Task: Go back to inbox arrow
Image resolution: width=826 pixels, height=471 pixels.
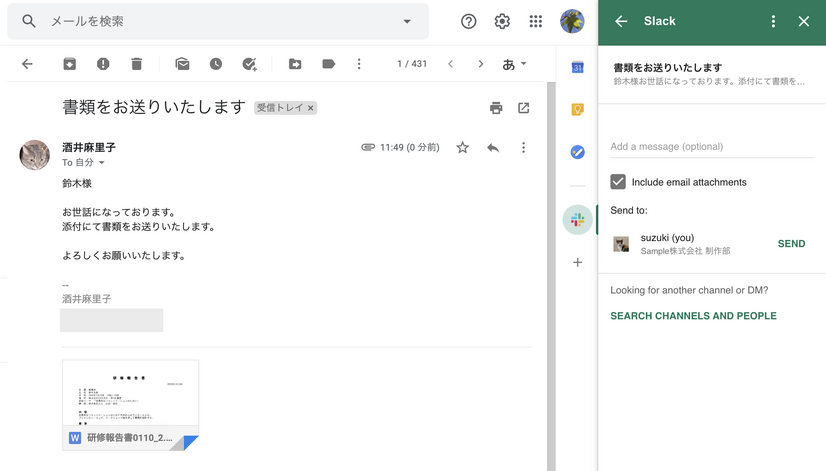Action: point(27,64)
